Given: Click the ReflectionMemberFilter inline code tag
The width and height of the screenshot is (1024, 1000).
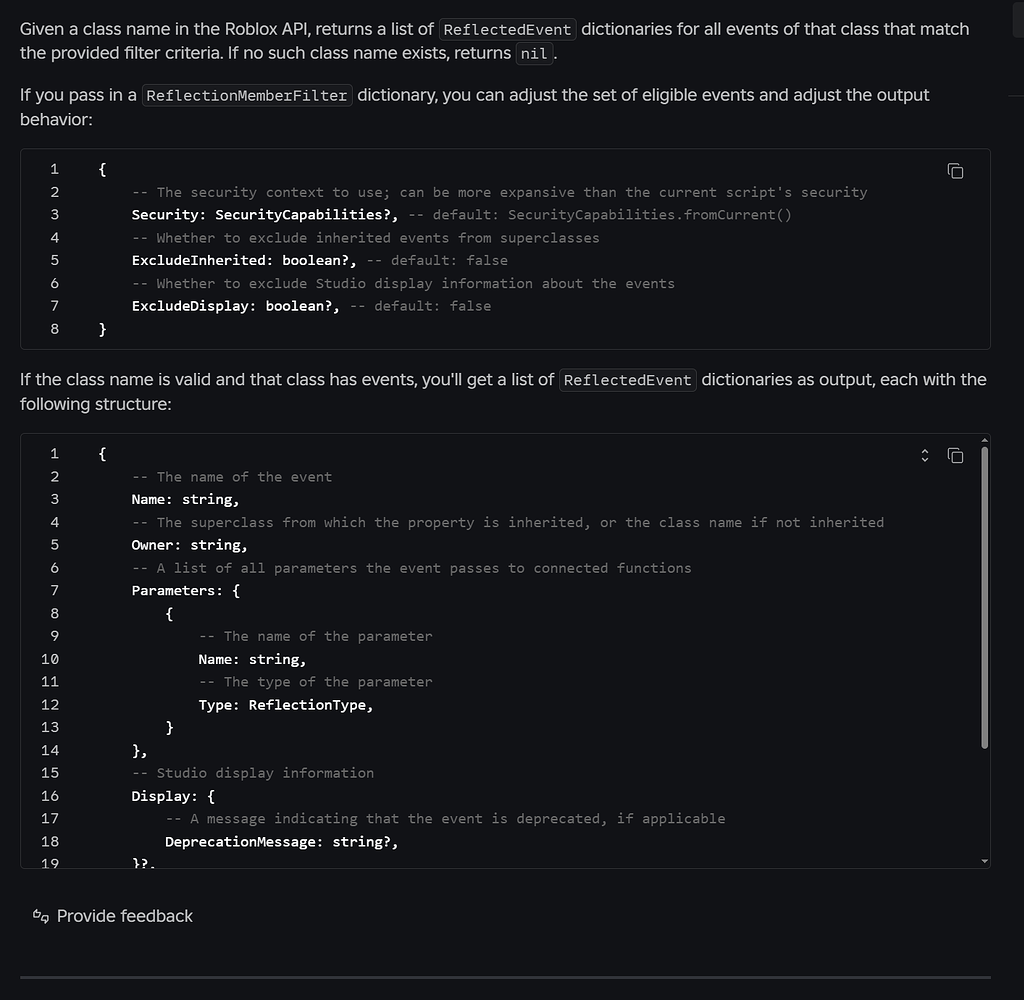Looking at the screenshot, I should (x=247, y=95).
